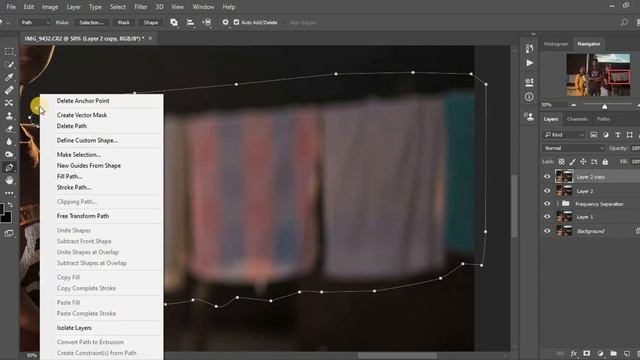This screenshot has width=640, height=360.
Task: Choose Free Transform Path
Action: coord(83,216)
